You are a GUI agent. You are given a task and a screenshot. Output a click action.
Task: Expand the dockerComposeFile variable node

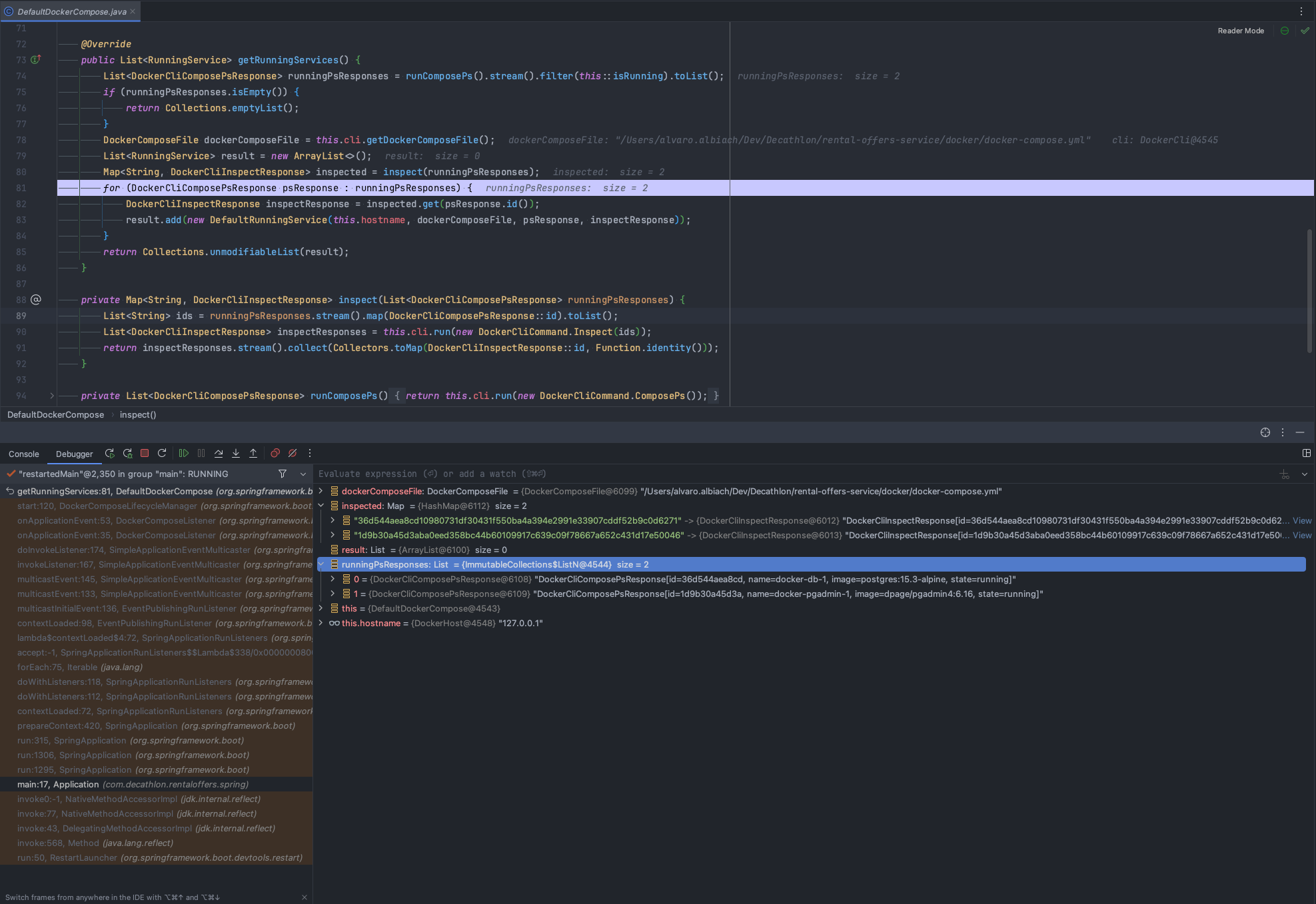click(x=321, y=491)
